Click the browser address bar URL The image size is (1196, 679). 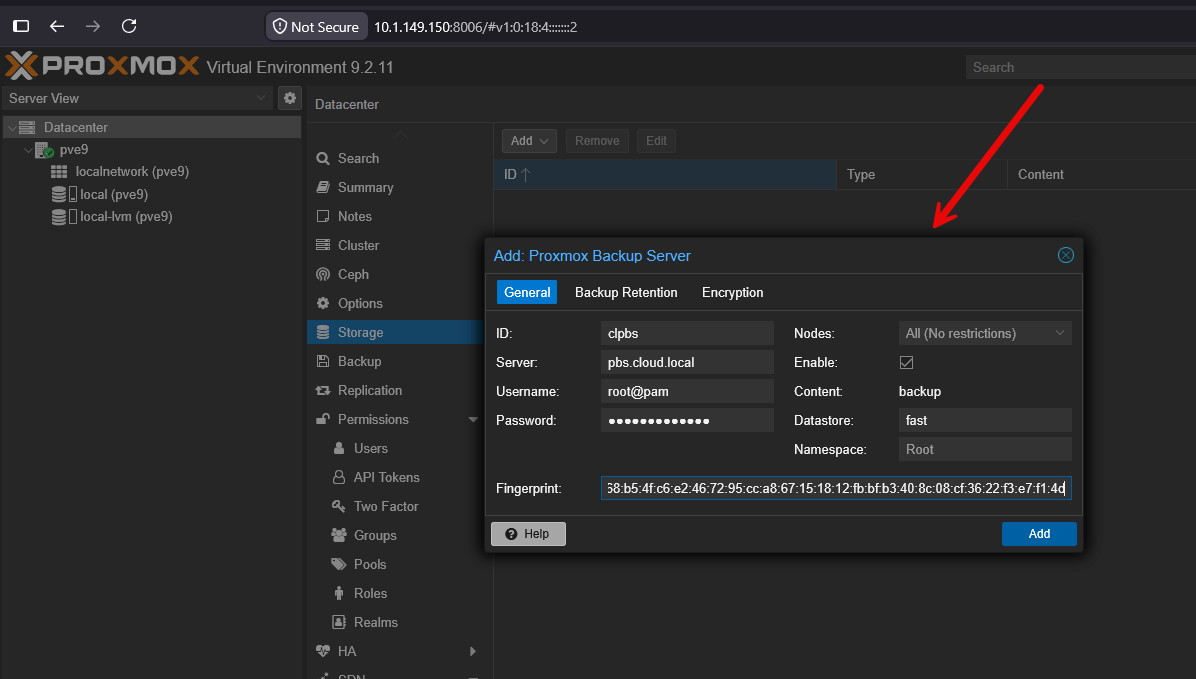(x=475, y=27)
